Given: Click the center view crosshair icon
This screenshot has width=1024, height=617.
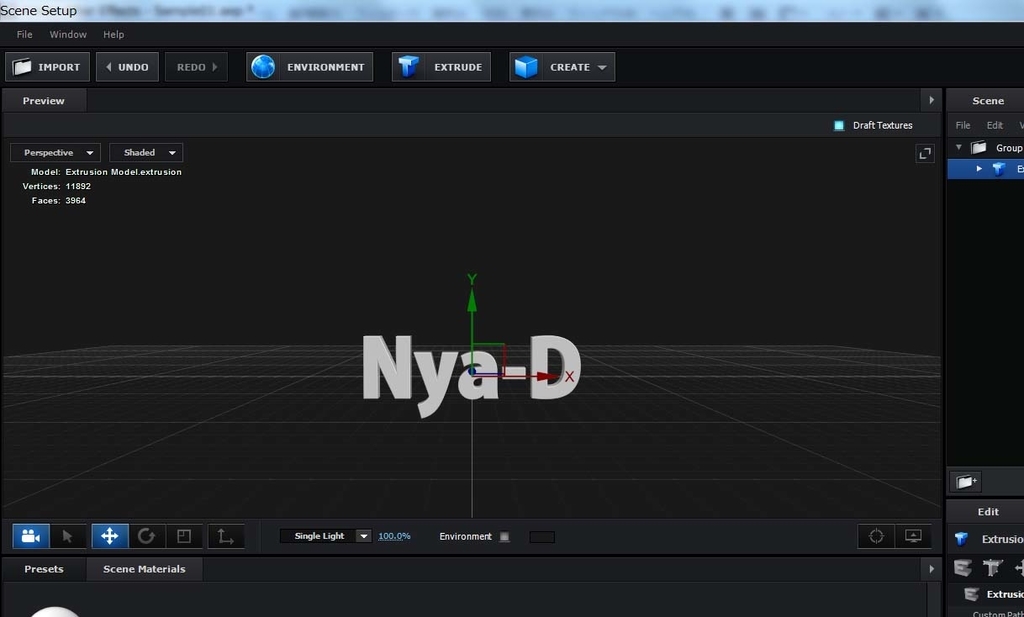Looking at the screenshot, I should click(876, 536).
